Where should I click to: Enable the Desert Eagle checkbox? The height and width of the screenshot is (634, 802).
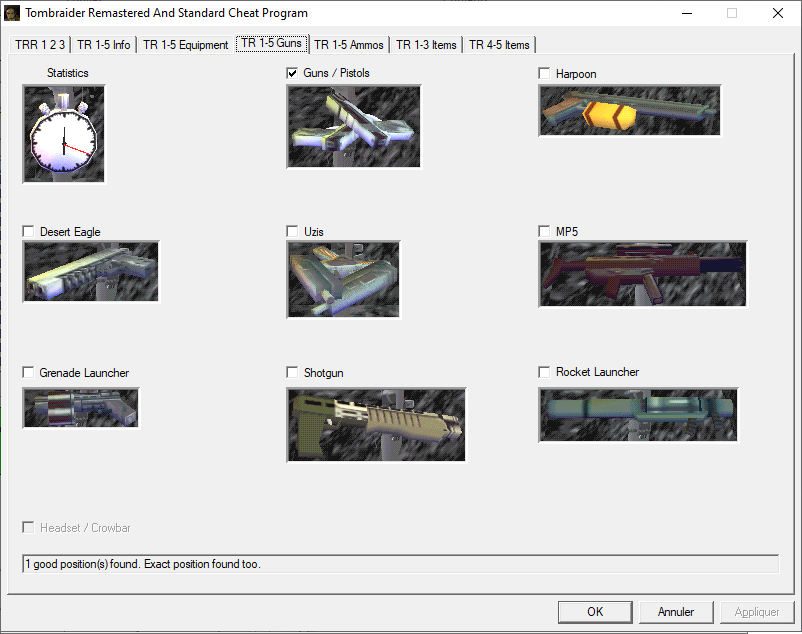pyautogui.click(x=28, y=232)
